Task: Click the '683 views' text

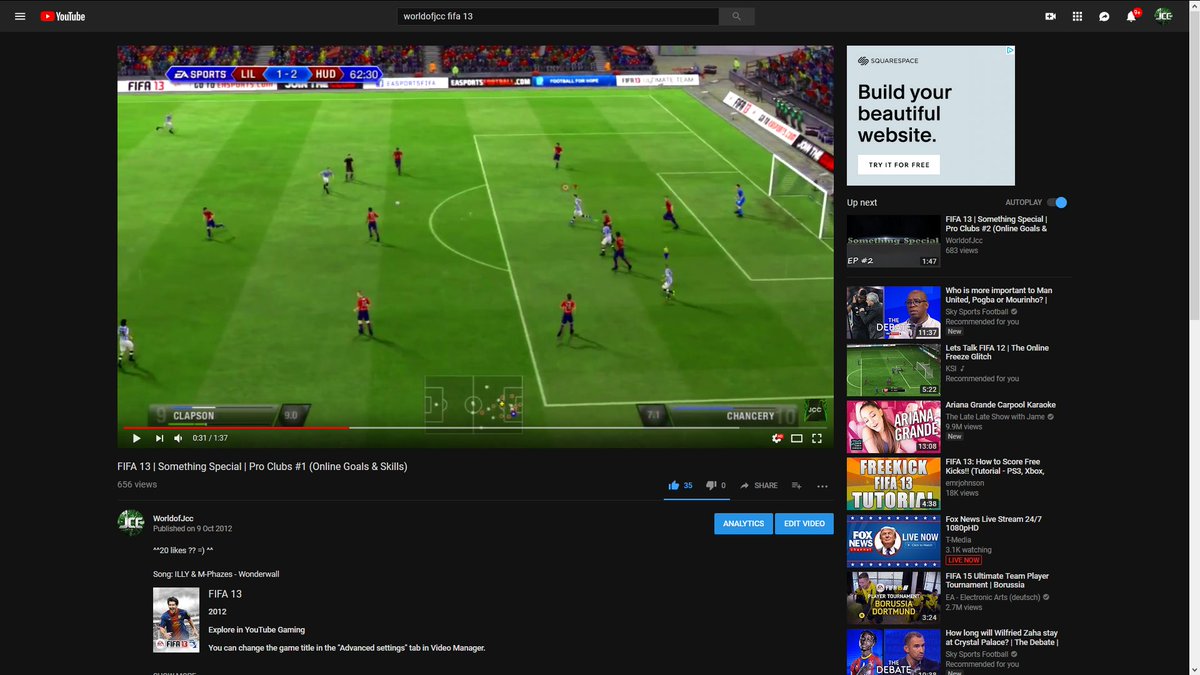Action: 961,250
